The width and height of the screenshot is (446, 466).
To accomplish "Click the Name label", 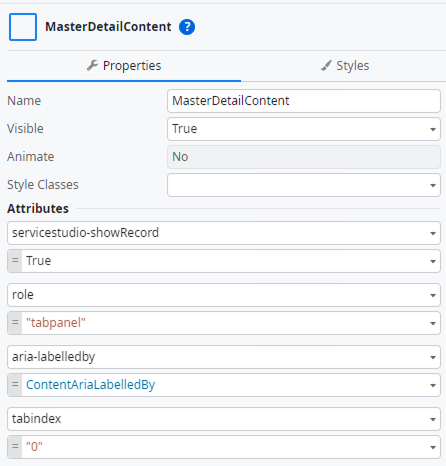I will 24,101.
